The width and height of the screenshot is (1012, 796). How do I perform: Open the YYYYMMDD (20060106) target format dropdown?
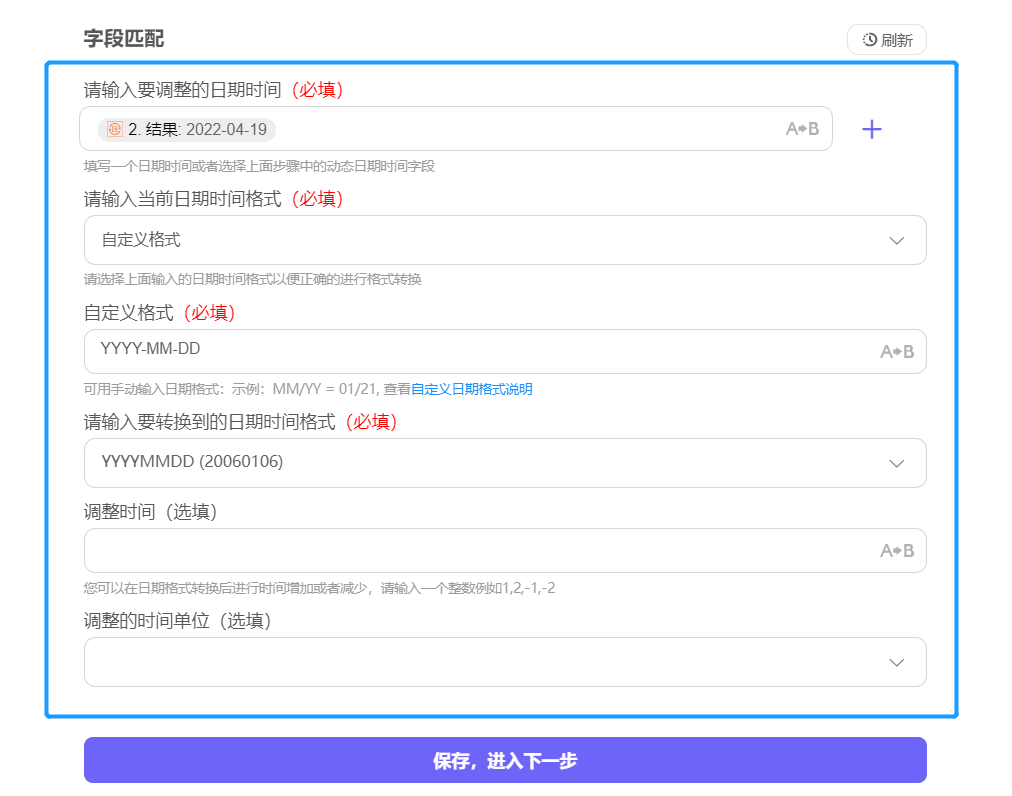pos(505,463)
